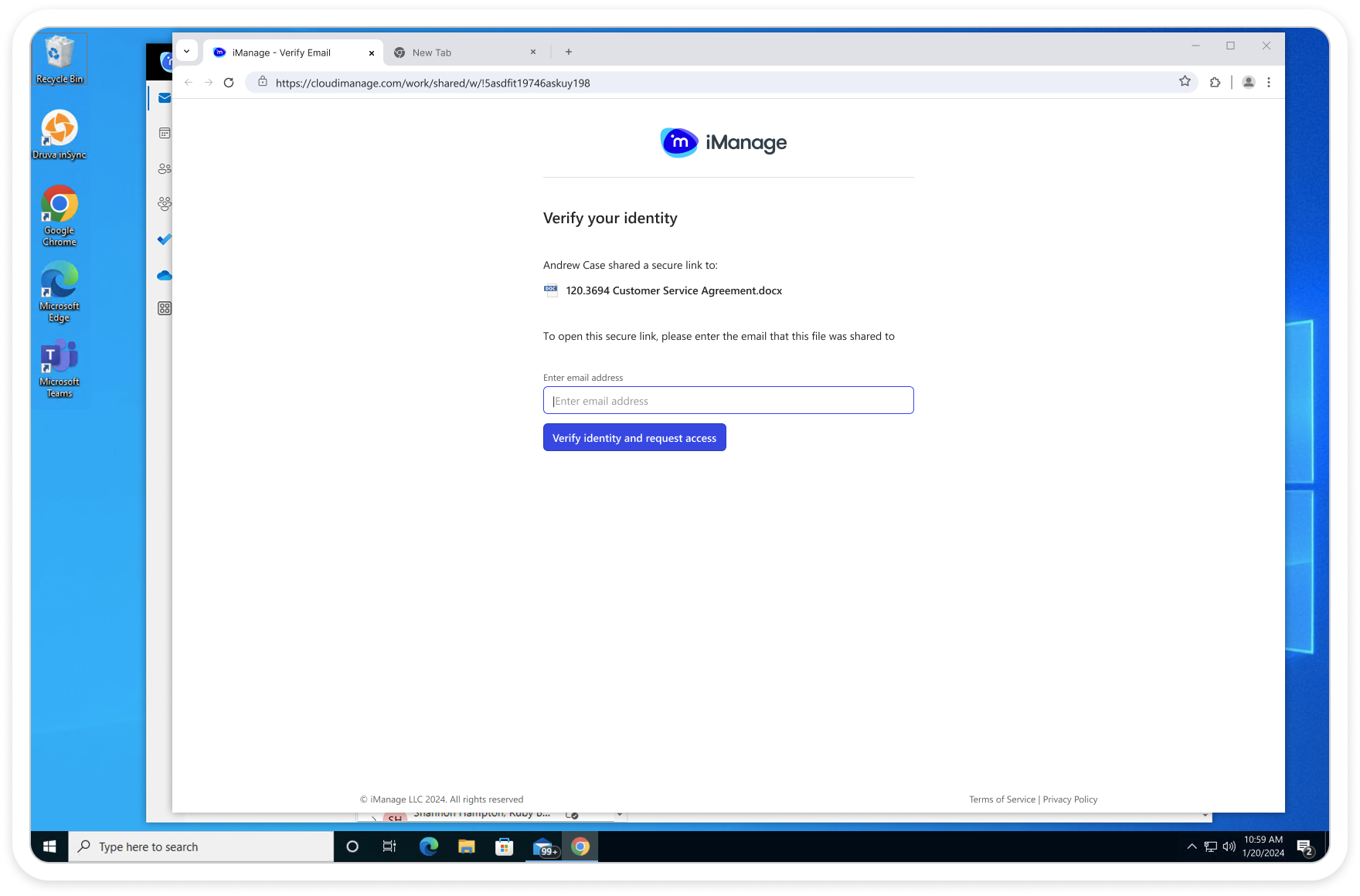Select the Mail icon in Outlook sidebar
1360x896 pixels.
[x=165, y=98]
